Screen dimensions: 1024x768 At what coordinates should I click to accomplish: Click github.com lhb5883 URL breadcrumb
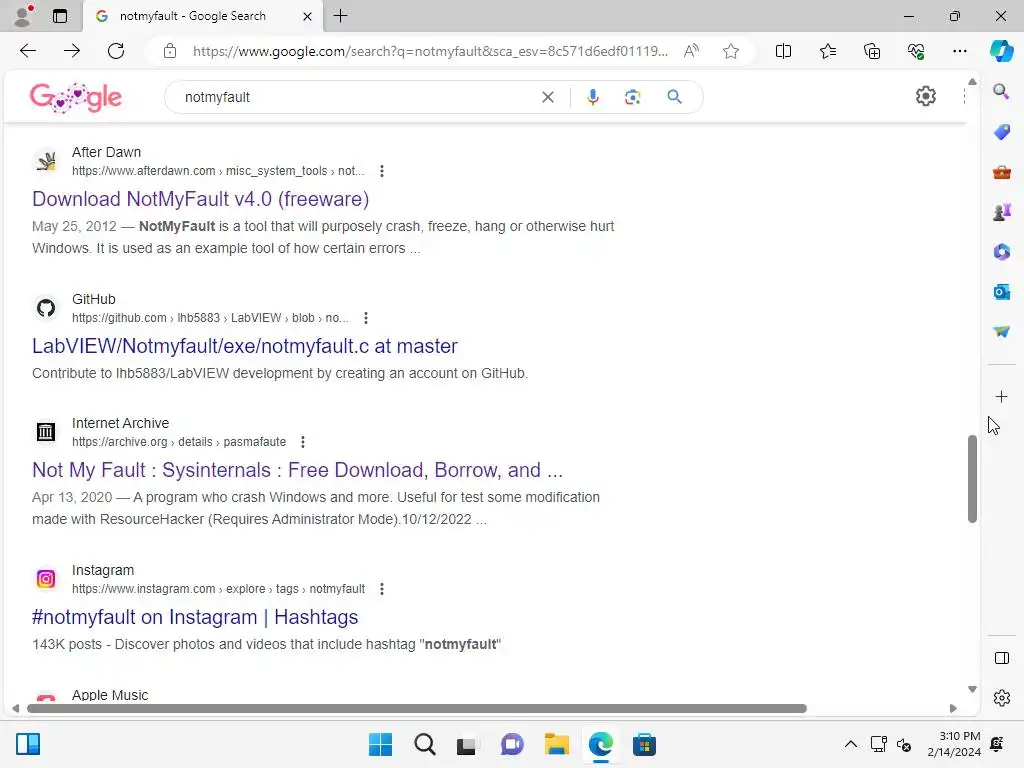210,318
